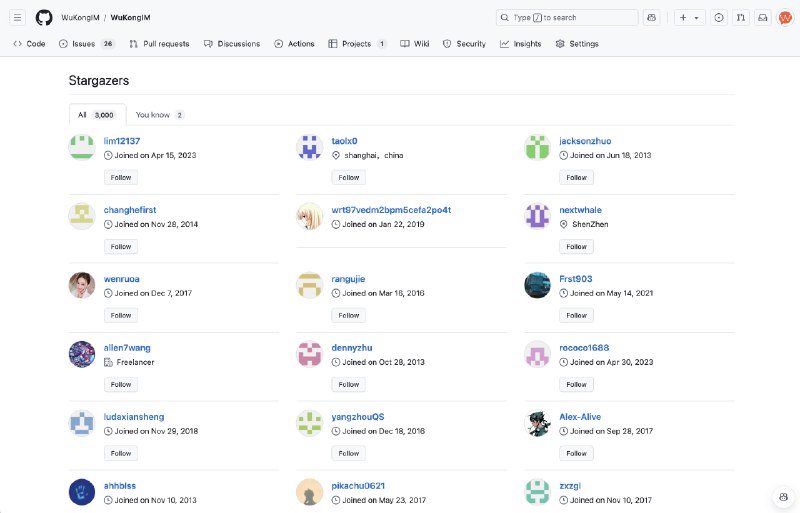Follow user lim12137
The width and height of the screenshot is (800, 513).
pos(120,177)
